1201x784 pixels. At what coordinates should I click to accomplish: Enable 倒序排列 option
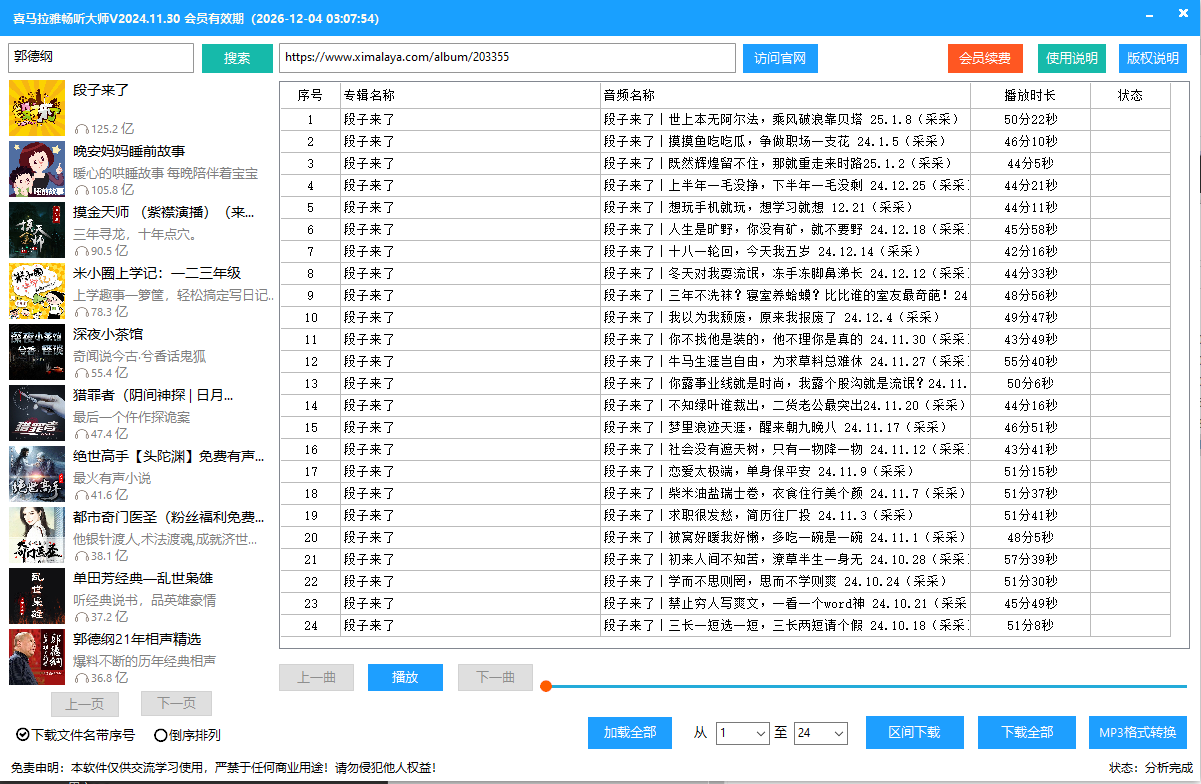point(187,735)
